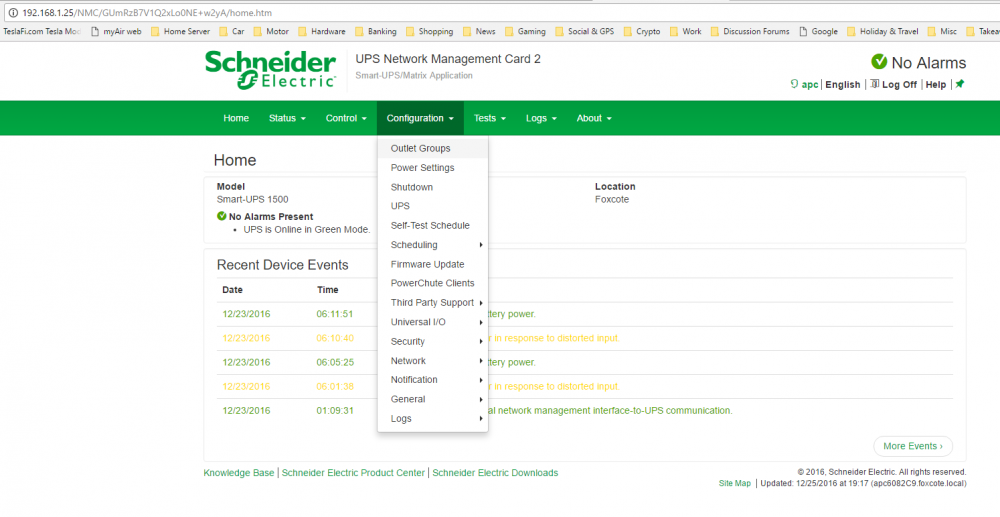Open the Work bookmark folder
This screenshot has width=1000, height=517.
click(685, 31)
